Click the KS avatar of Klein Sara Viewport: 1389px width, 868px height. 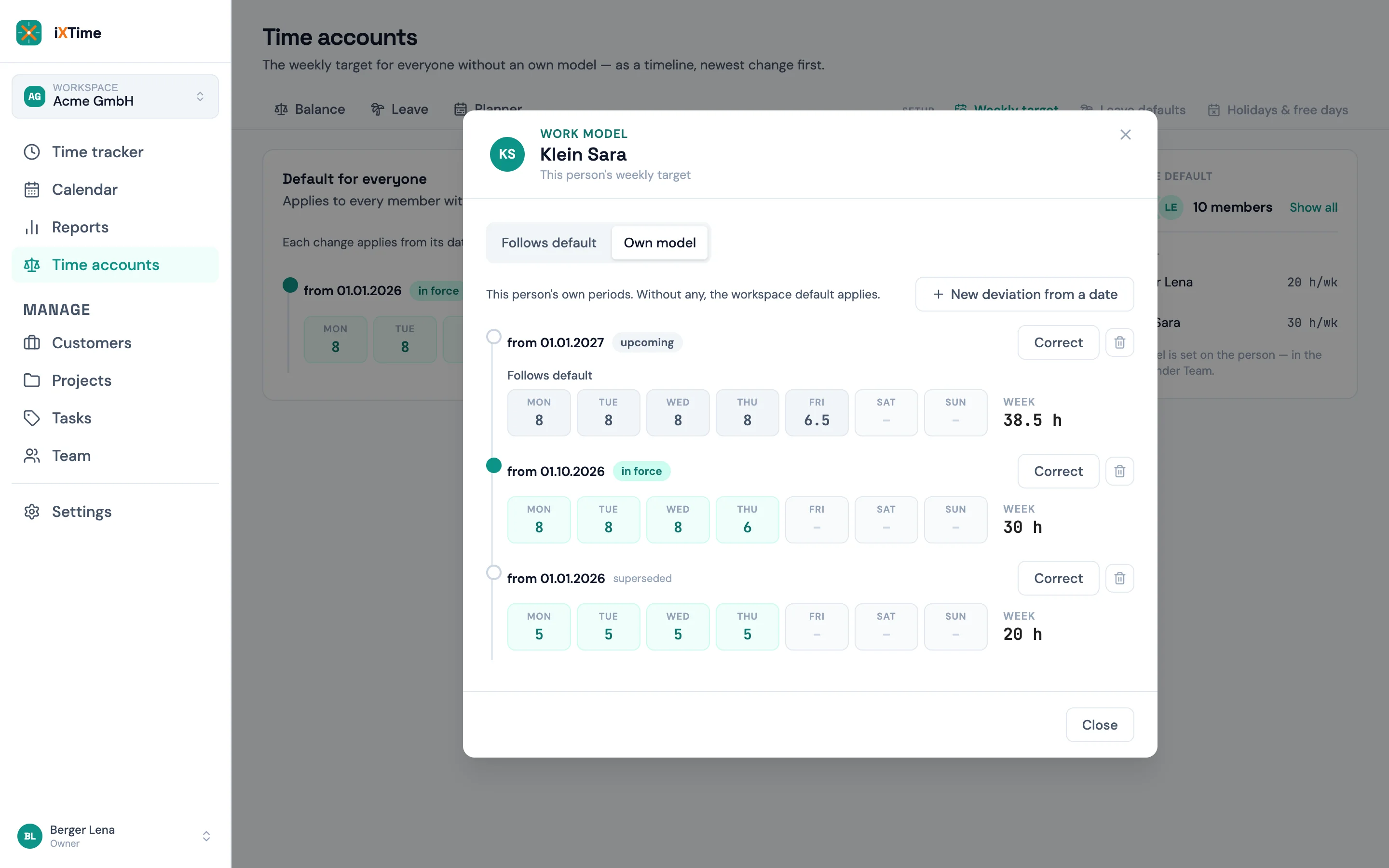click(507, 154)
